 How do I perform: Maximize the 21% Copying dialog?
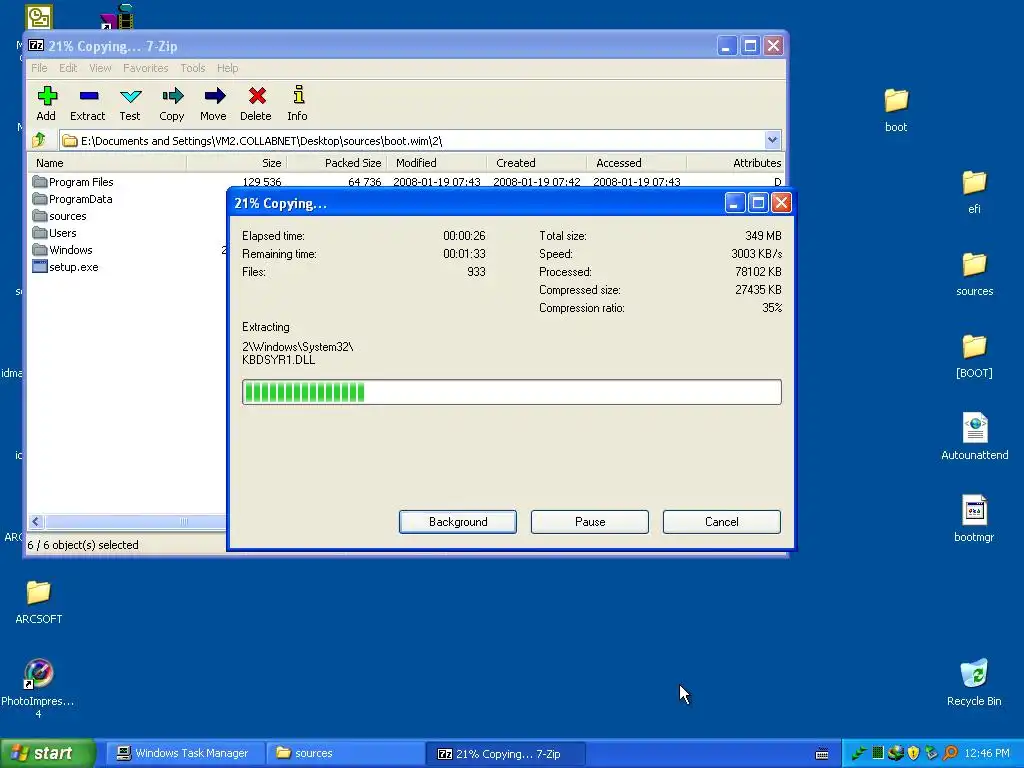758,203
